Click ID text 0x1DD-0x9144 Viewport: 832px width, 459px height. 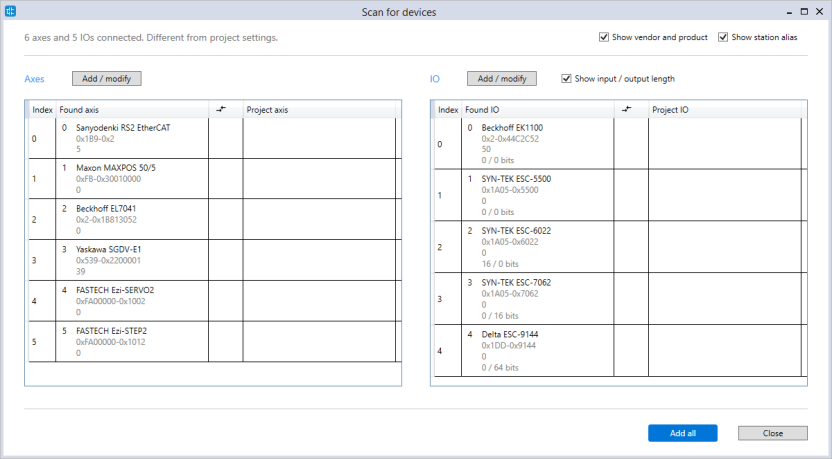(508, 345)
